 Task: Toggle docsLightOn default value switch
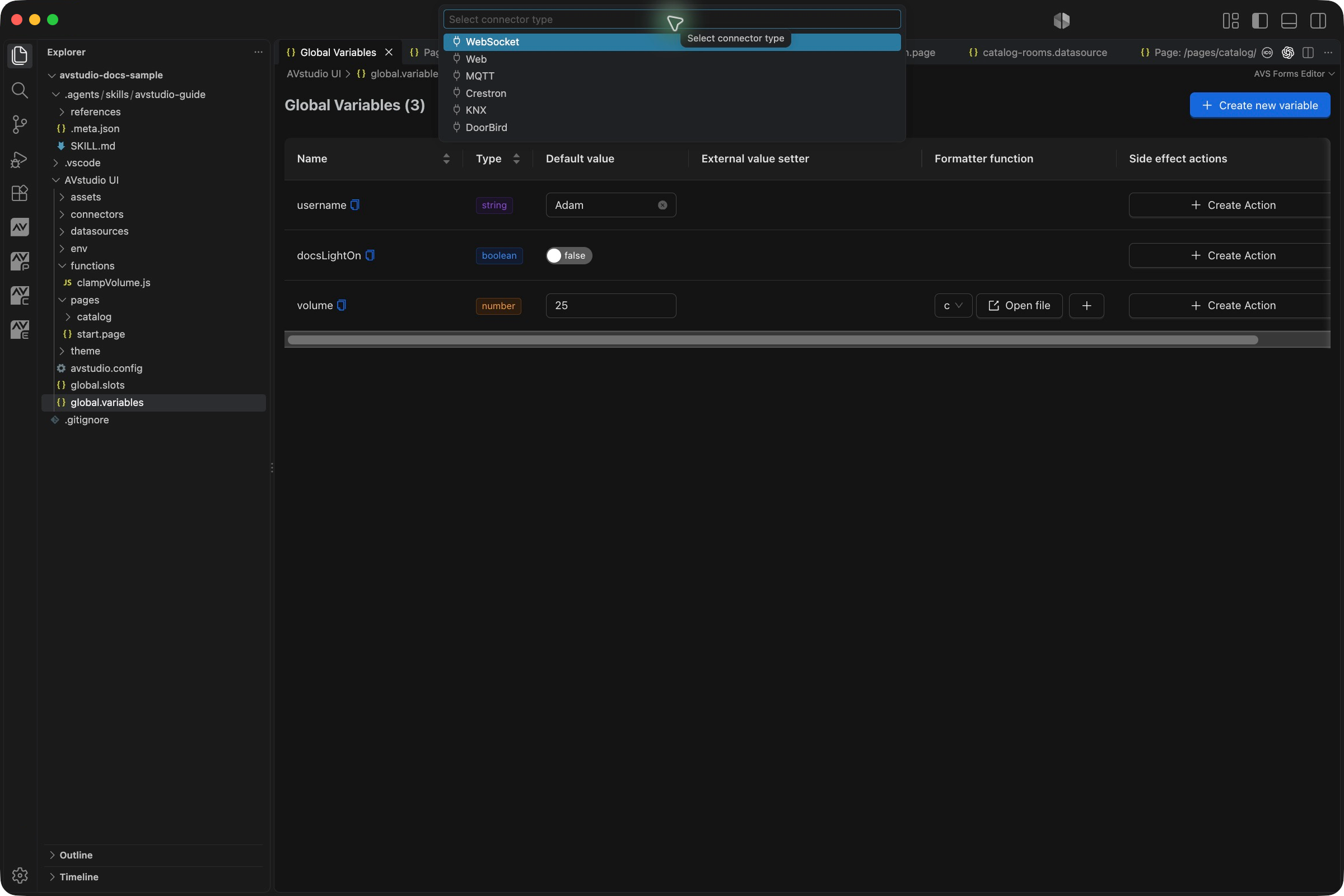pyautogui.click(x=568, y=255)
